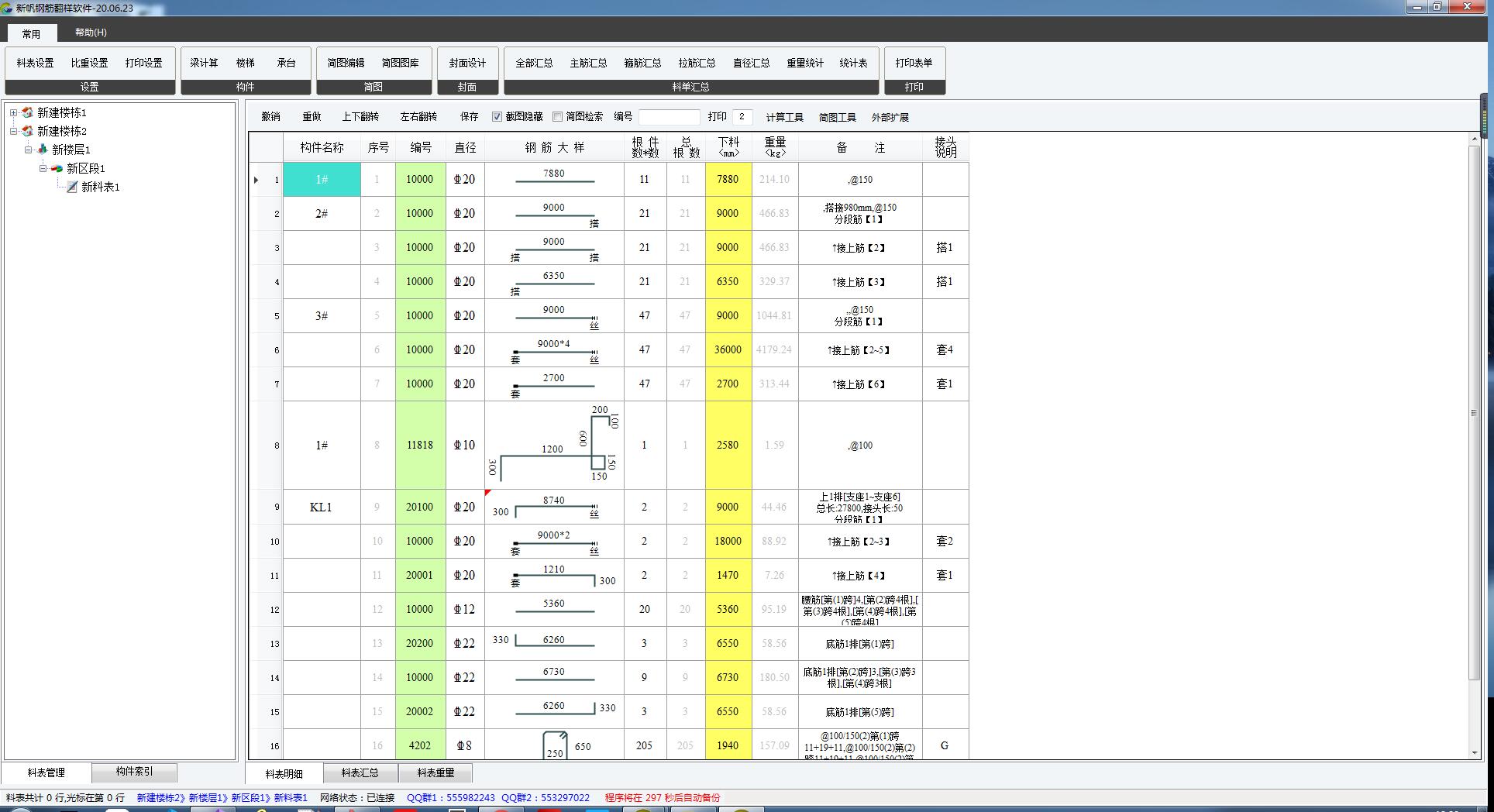Select 新建楼栋1 building icon in tree
Image resolution: width=1494 pixels, height=812 pixels.
(x=27, y=112)
